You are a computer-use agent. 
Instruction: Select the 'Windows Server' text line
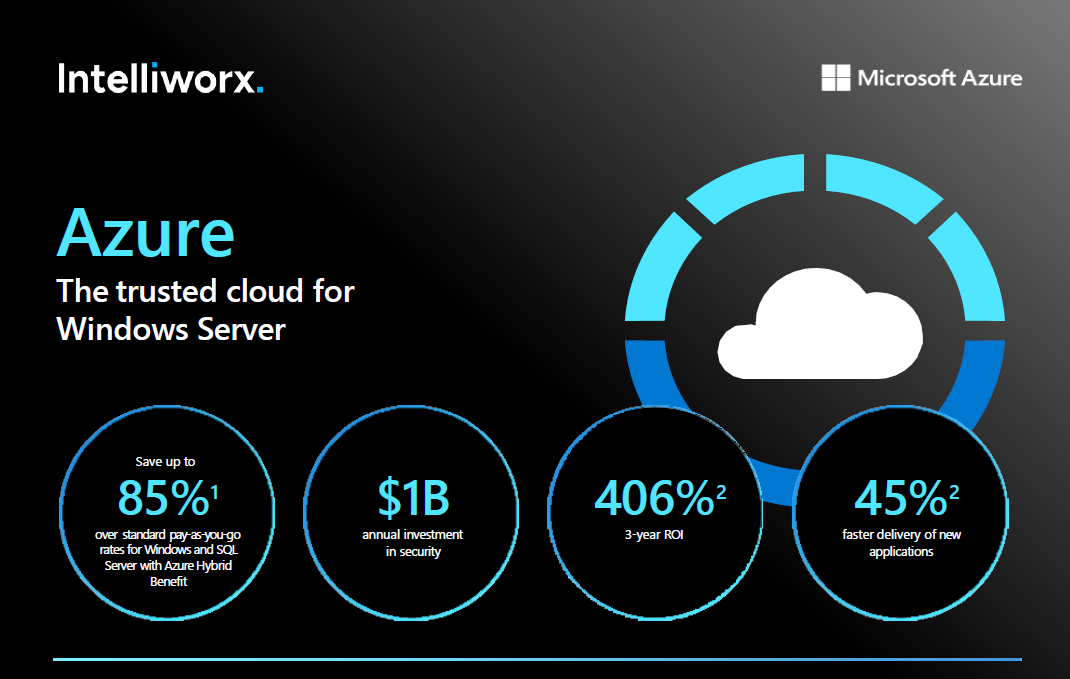pos(171,330)
